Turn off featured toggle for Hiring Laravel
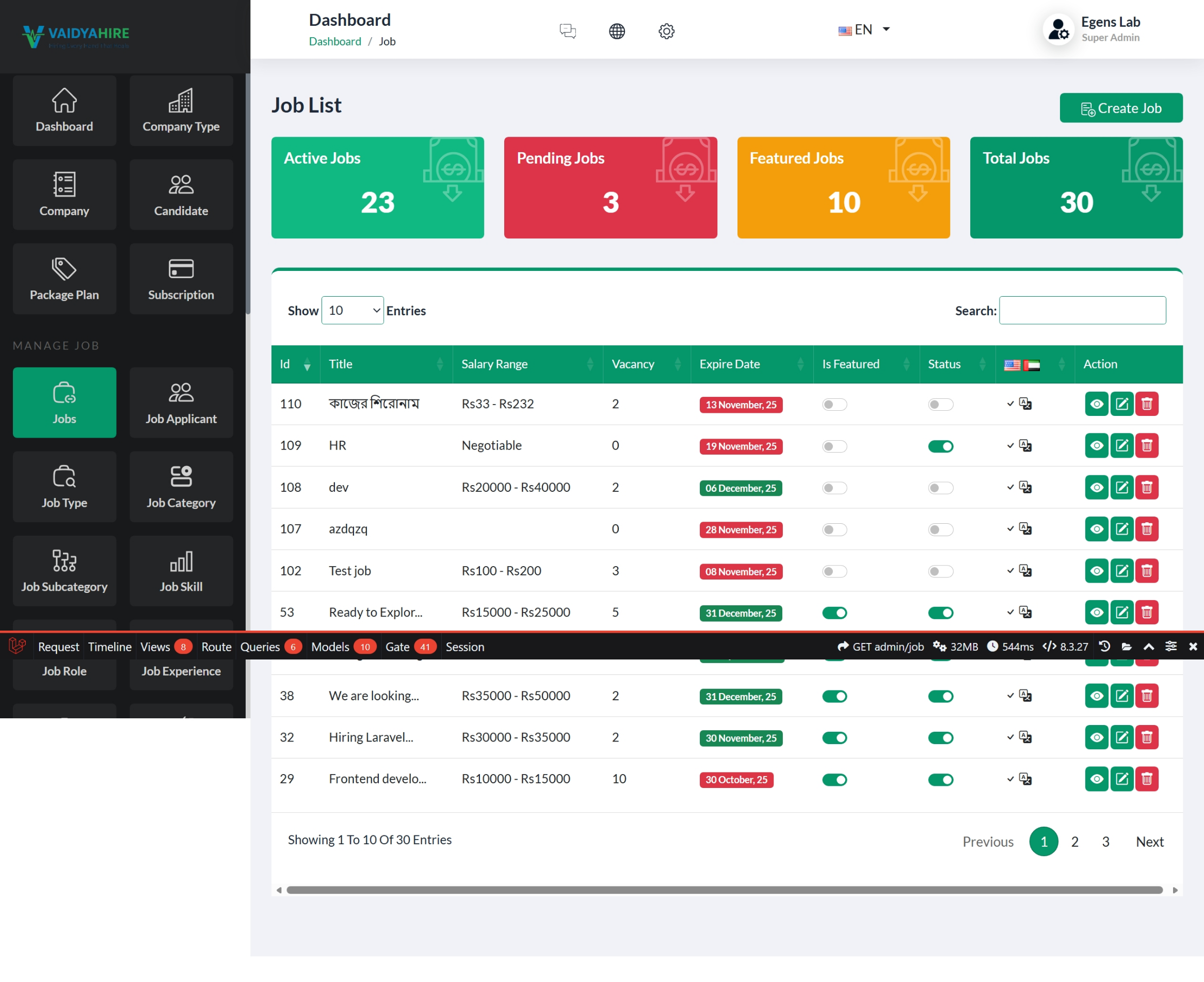 [834, 737]
